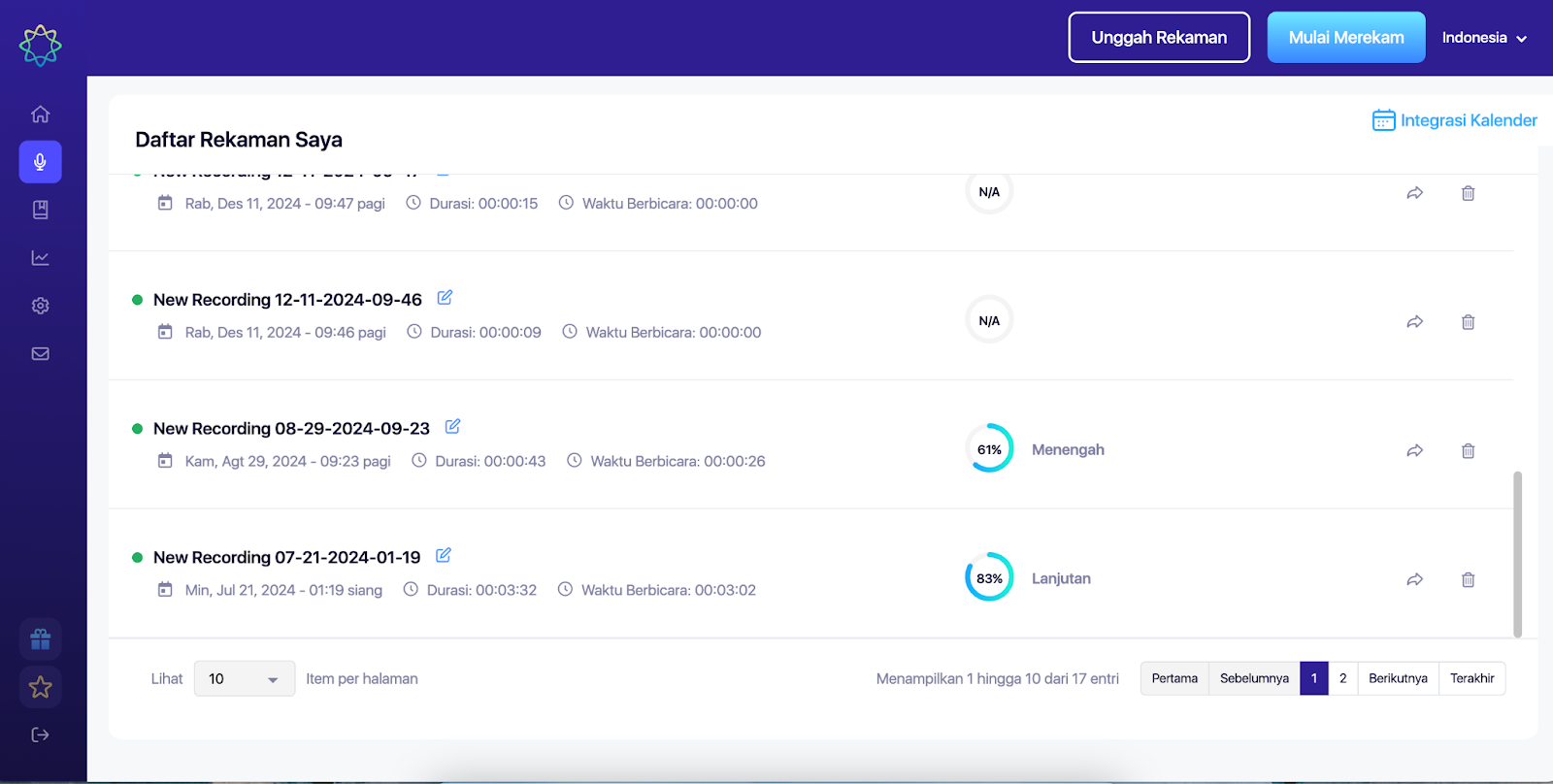Click Durasi: 00:03:32 text
This screenshot has width=1553, height=784.
[x=481, y=590]
